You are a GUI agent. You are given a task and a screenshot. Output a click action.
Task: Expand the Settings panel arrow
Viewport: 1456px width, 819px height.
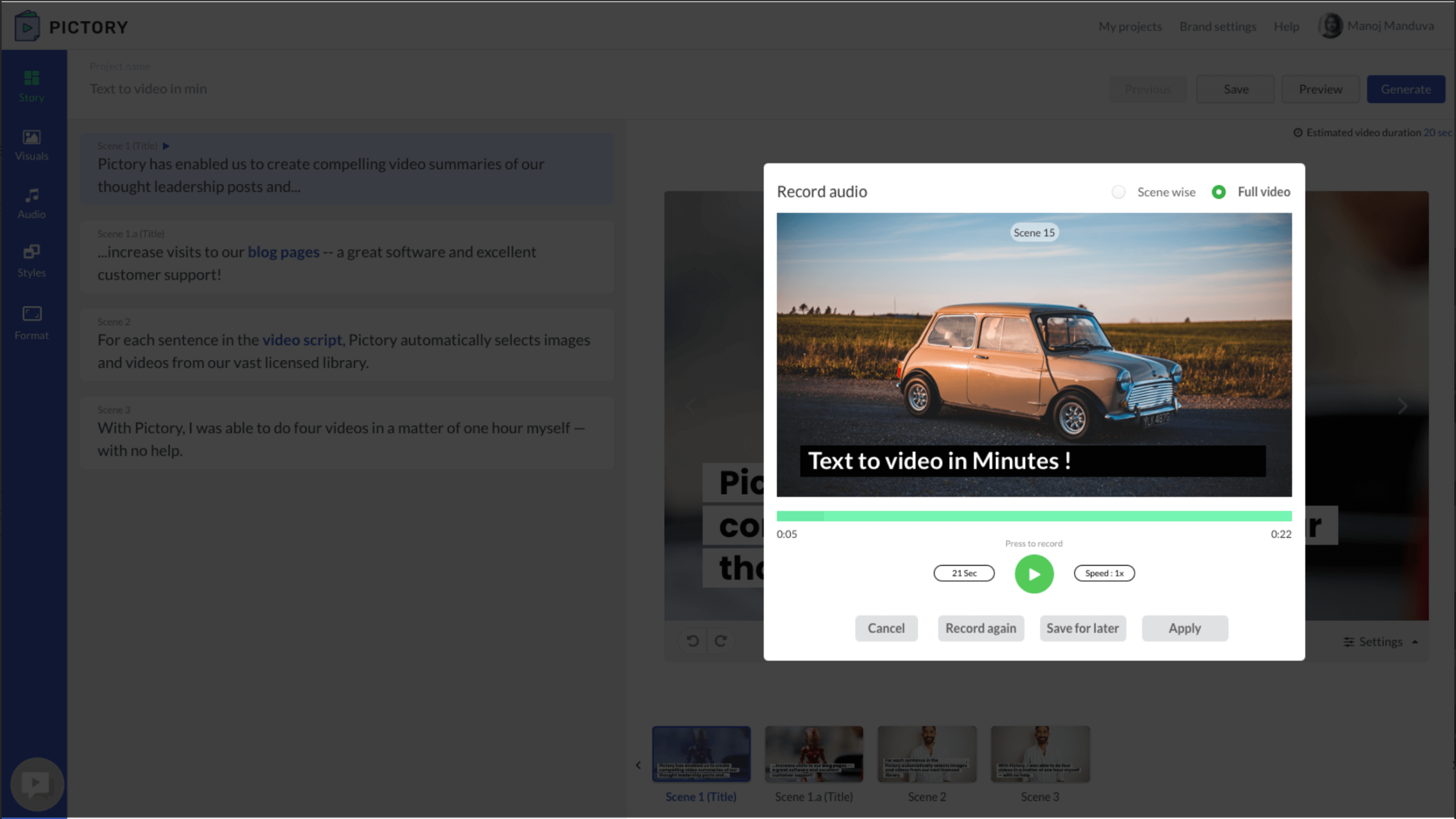click(x=1415, y=642)
